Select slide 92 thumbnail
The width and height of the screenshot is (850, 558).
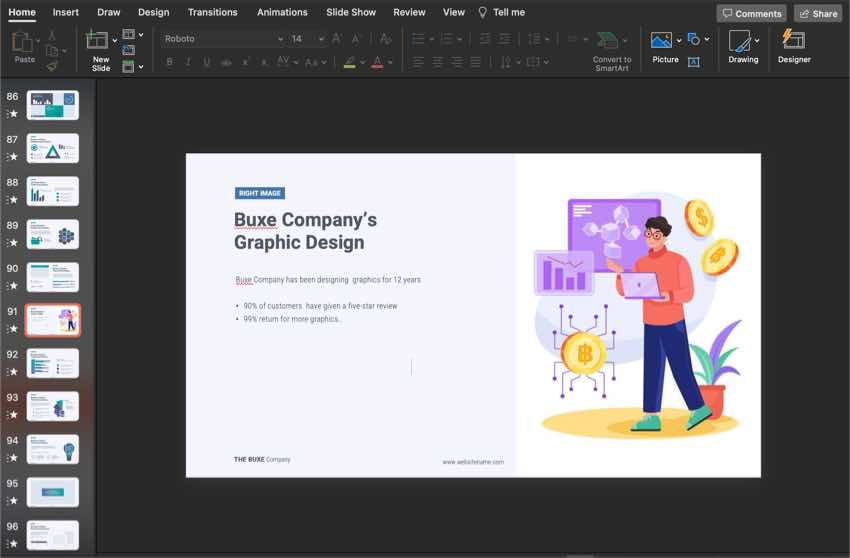click(53, 363)
